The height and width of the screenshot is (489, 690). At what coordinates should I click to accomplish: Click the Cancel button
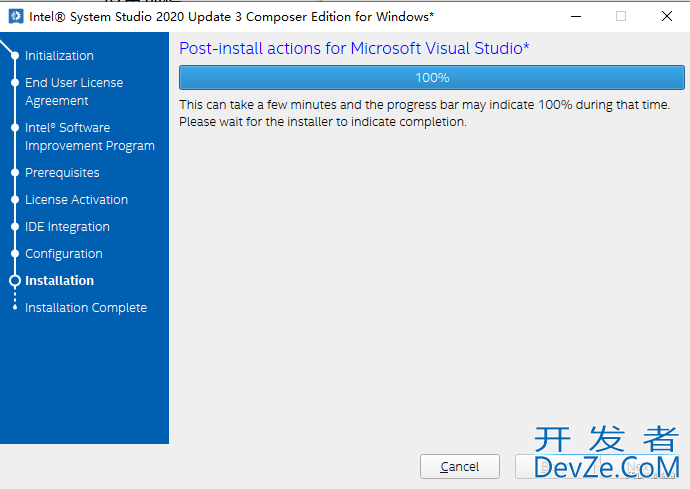pos(459,466)
